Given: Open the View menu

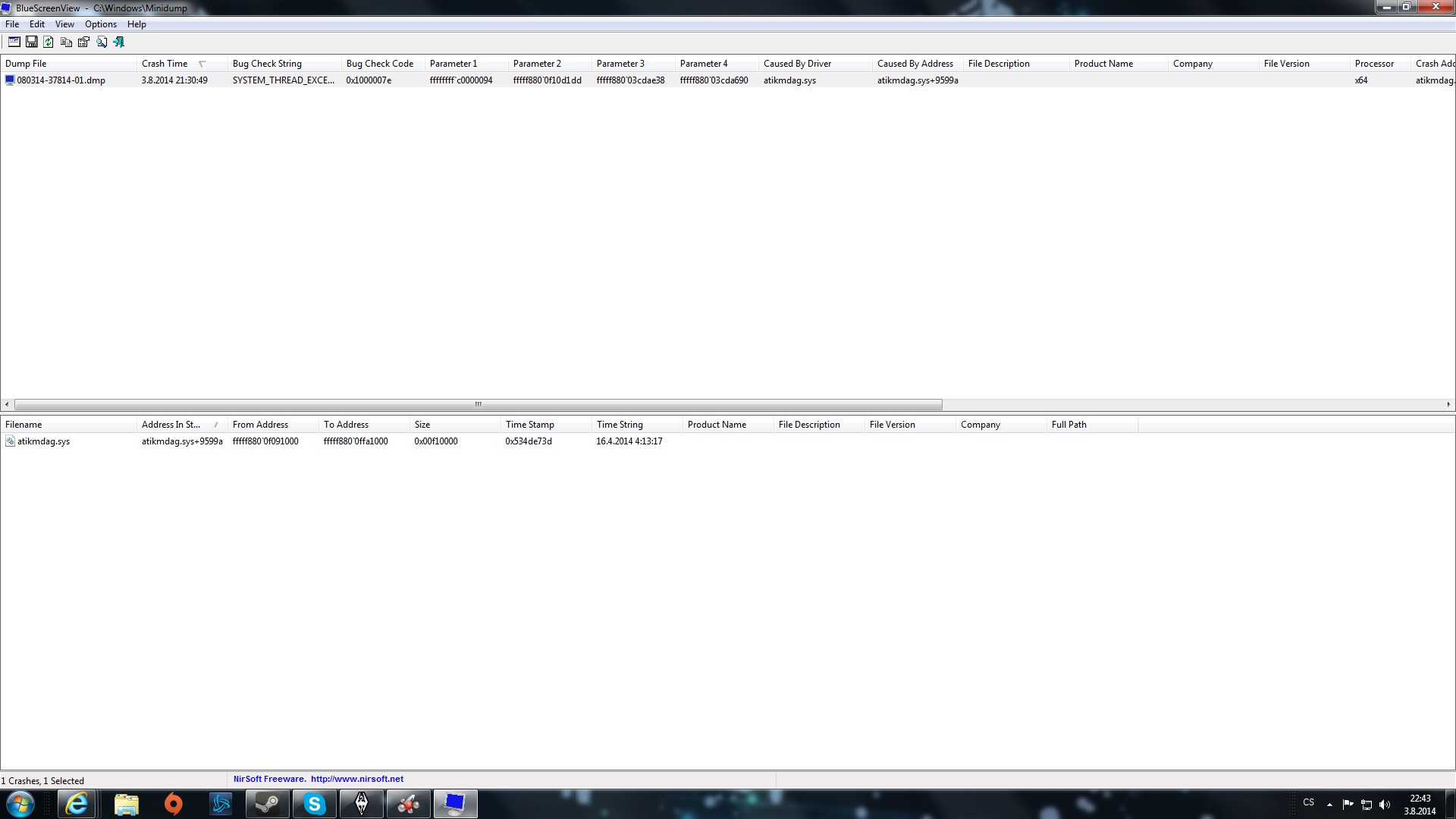Looking at the screenshot, I should point(64,24).
